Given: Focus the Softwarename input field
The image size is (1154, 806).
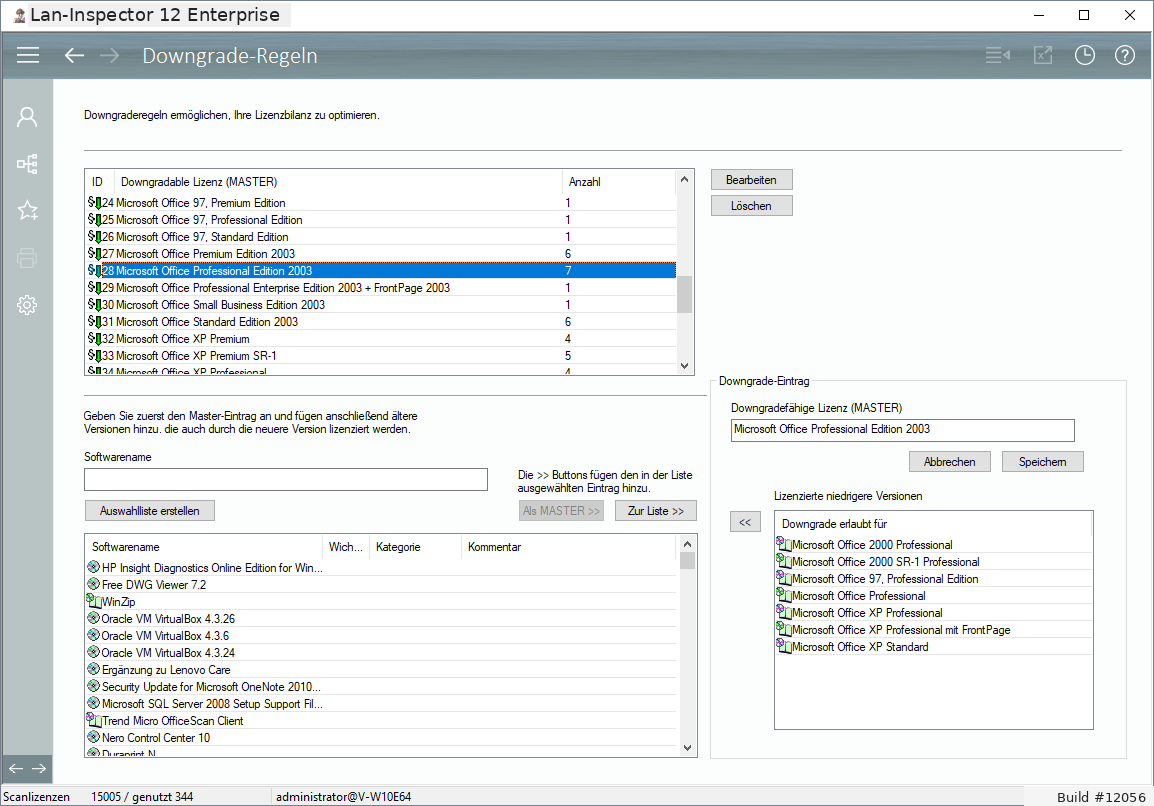Looking at the screenshot, I should click(286, 479).
